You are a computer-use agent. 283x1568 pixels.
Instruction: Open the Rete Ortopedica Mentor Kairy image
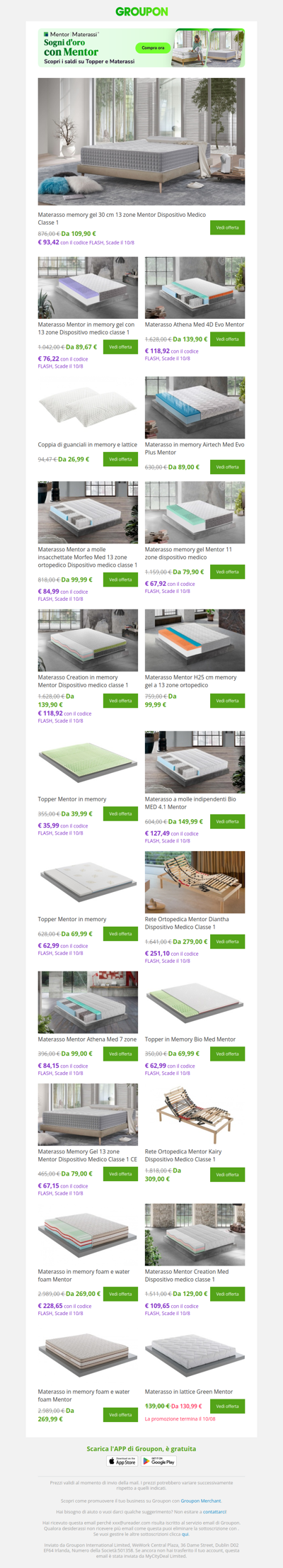coord(195,1114)
